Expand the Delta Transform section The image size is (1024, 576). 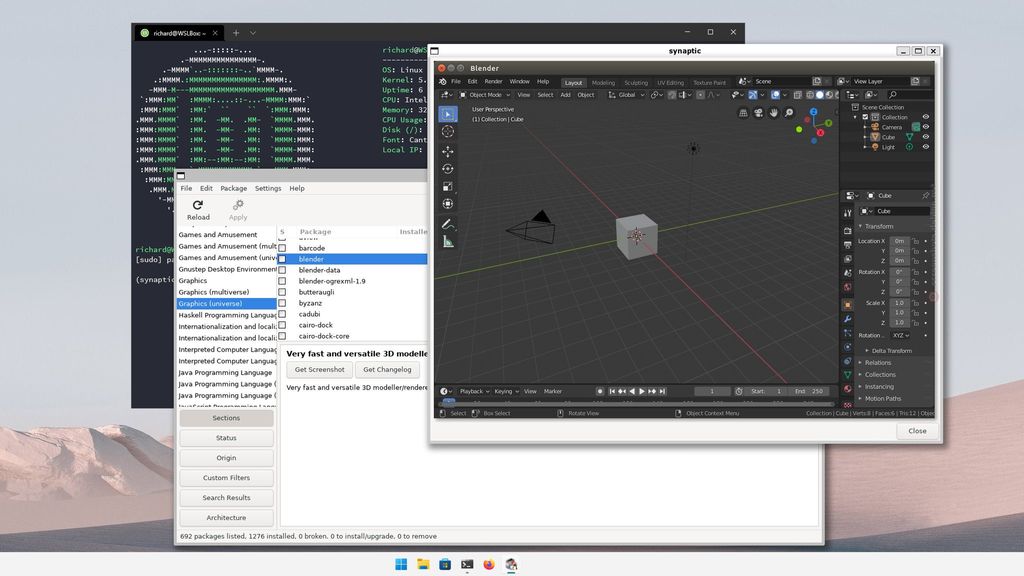(x=890, y=351)
